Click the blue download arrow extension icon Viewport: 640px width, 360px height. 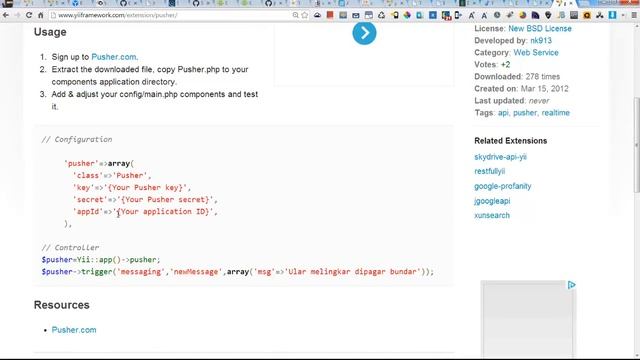click(612, 16)
